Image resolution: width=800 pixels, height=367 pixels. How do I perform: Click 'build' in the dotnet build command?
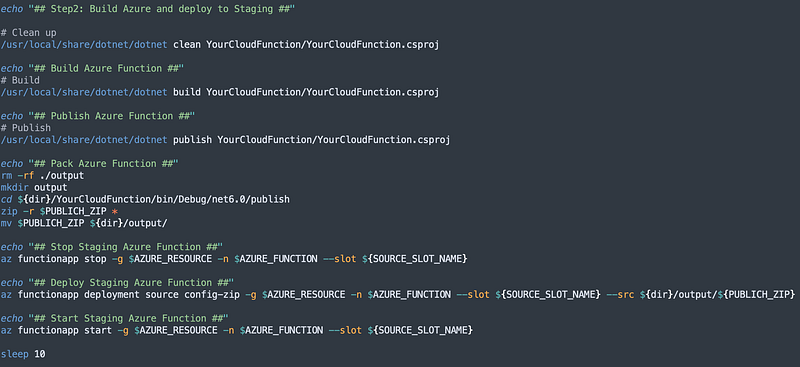point(187,92)
